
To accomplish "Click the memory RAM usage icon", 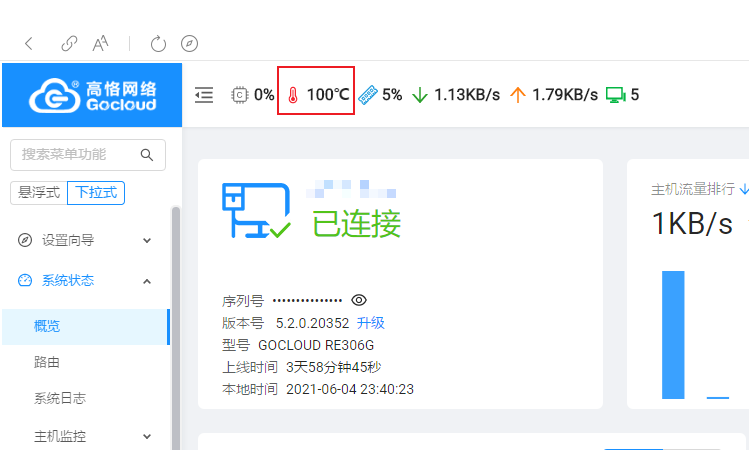I will pyautogui.click(x=367, y=95).
